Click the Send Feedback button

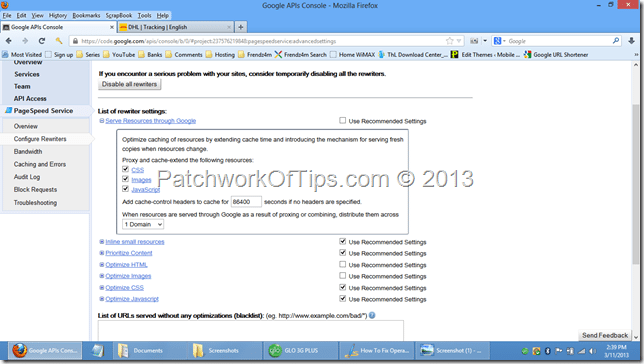click(605, 335)
